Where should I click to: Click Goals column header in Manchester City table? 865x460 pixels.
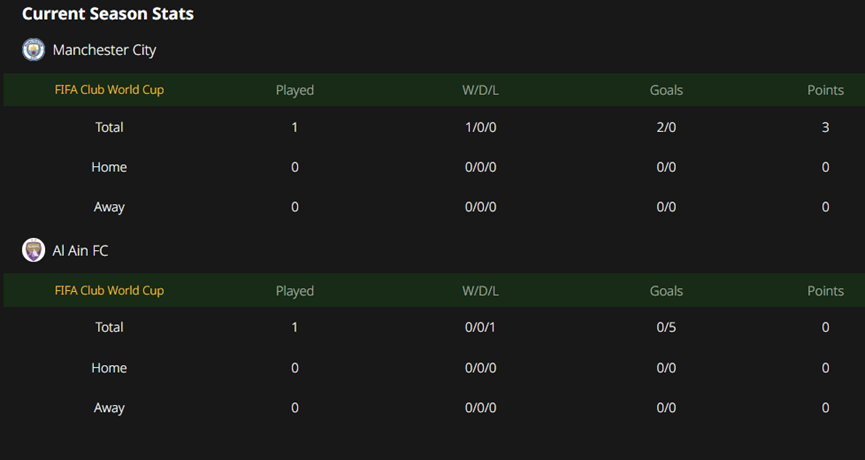tap(666, 90)
